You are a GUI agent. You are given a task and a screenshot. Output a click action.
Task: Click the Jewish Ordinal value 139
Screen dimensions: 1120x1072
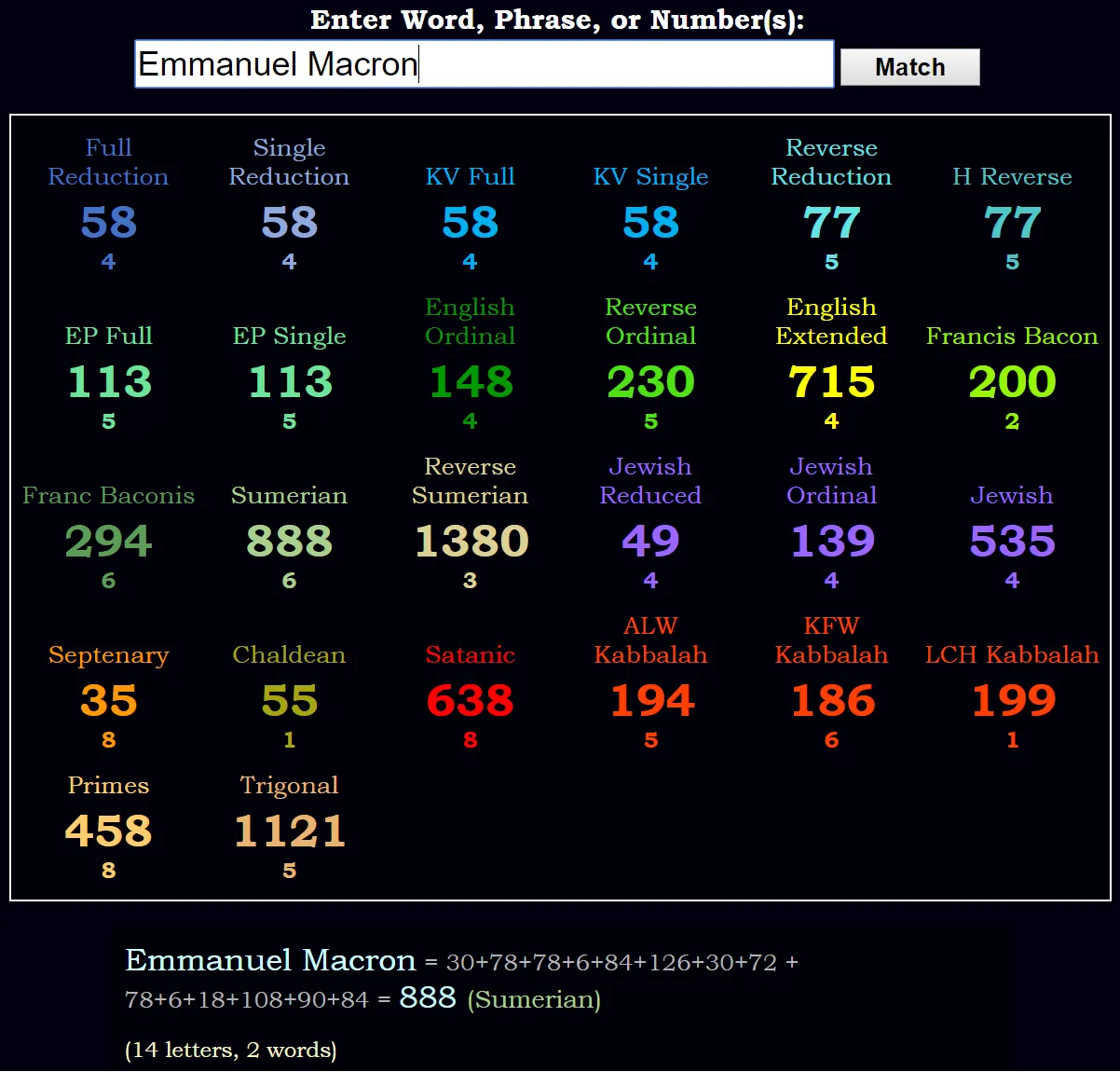pos(831,542)
